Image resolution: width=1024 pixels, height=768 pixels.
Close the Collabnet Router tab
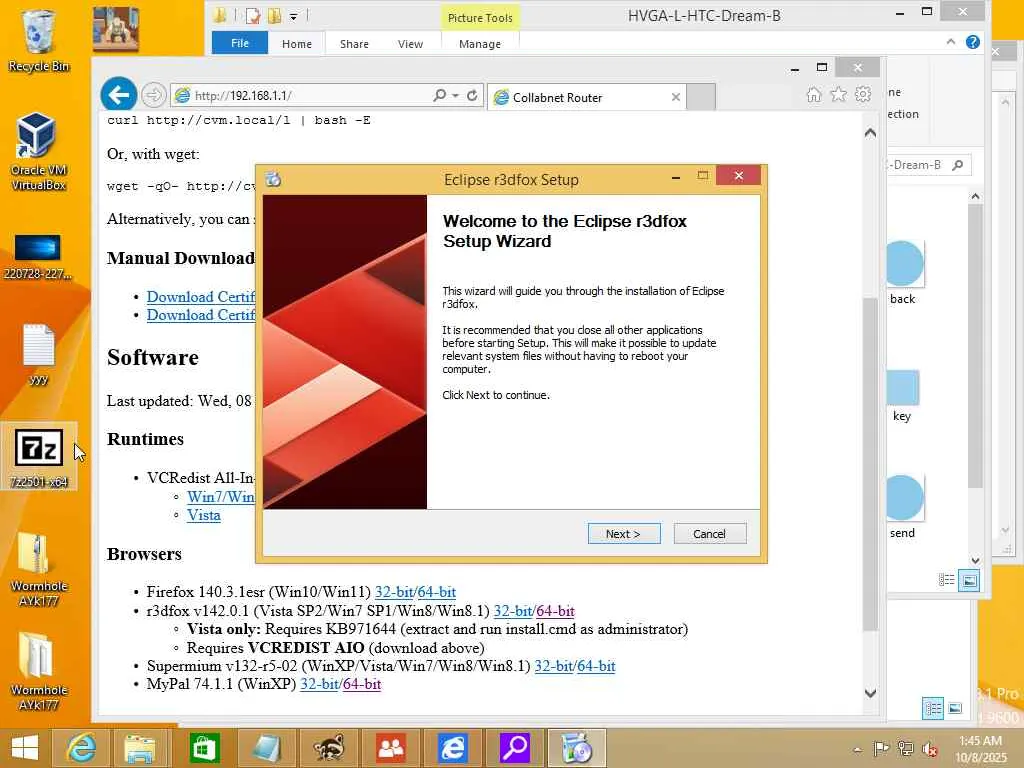tap(676, 97)
